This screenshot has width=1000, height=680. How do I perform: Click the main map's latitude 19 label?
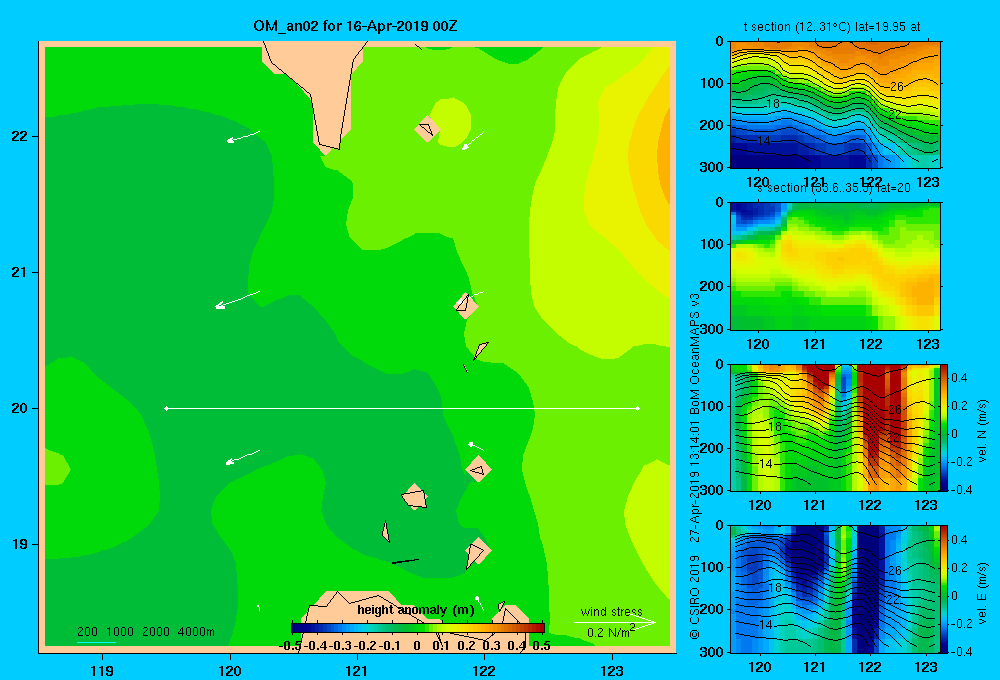pyautogui.click(x=20, y=544)
